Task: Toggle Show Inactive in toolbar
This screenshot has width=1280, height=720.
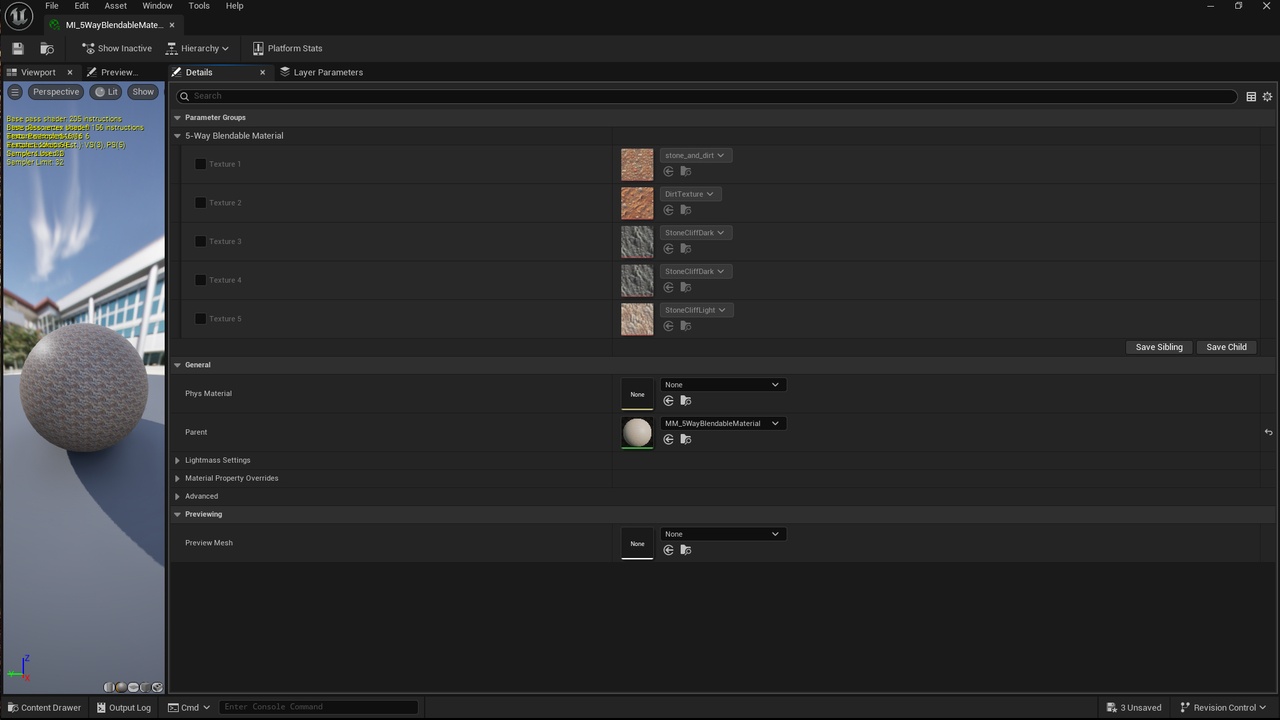Action: coord(117,48)
